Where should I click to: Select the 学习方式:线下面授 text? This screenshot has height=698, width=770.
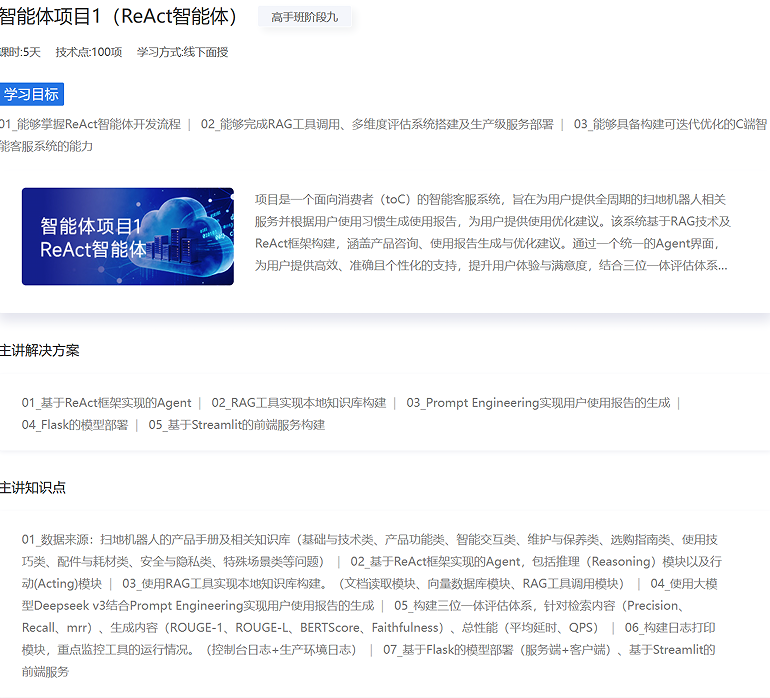pyautogui.click(x=183, y=52)
